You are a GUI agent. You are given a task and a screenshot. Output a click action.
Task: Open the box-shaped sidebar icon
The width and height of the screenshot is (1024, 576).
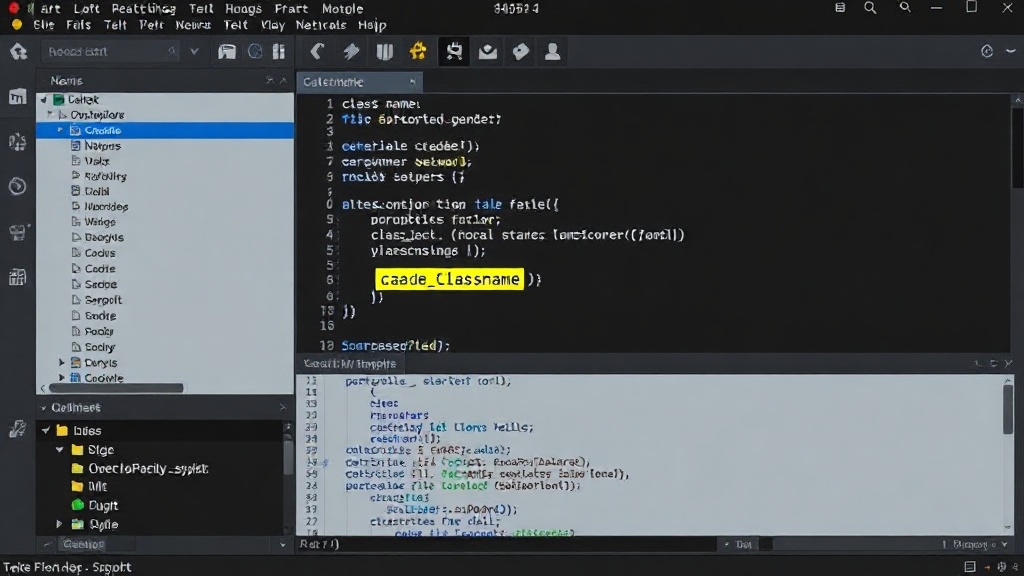tap(18, 232)
